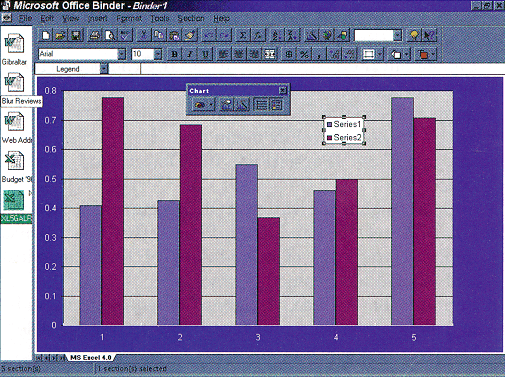
Task: Click the Print toolbar icon
Action: point(95,35)
